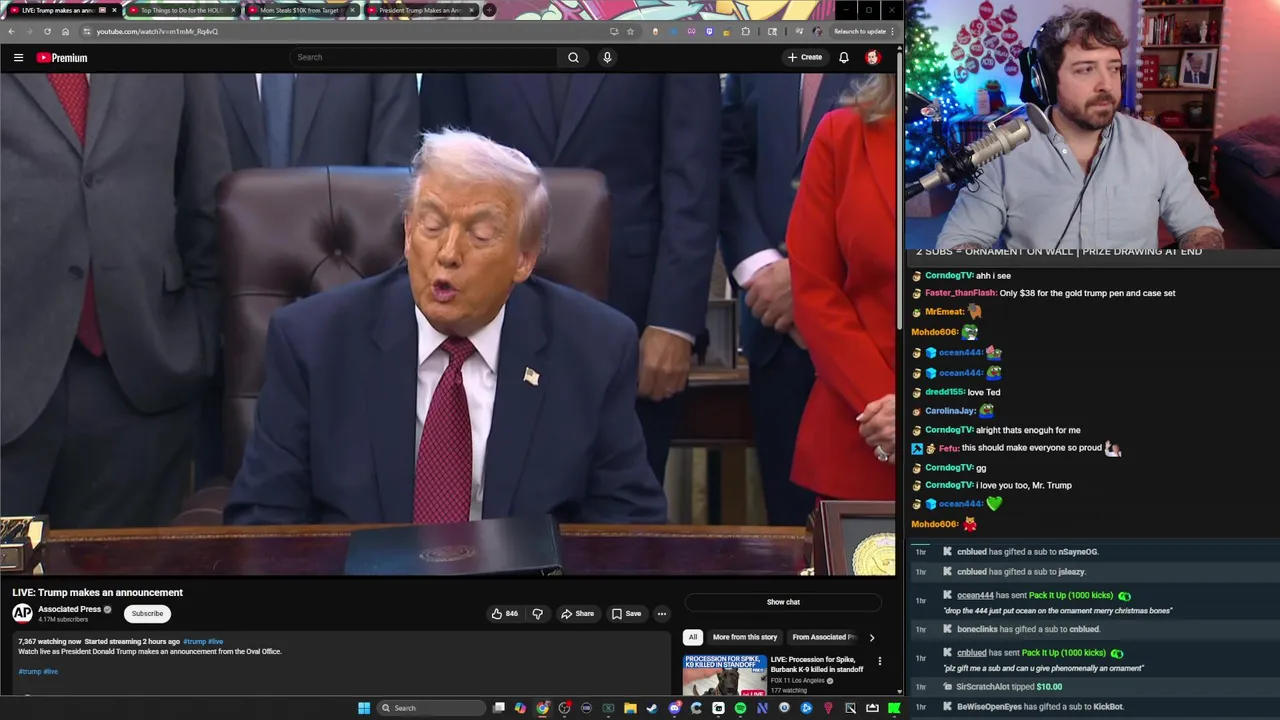Image resolution: width=1280 pixels, height=720 pixels.
Task: Reload the page with the refresh icon
Action: coord(47,31)
